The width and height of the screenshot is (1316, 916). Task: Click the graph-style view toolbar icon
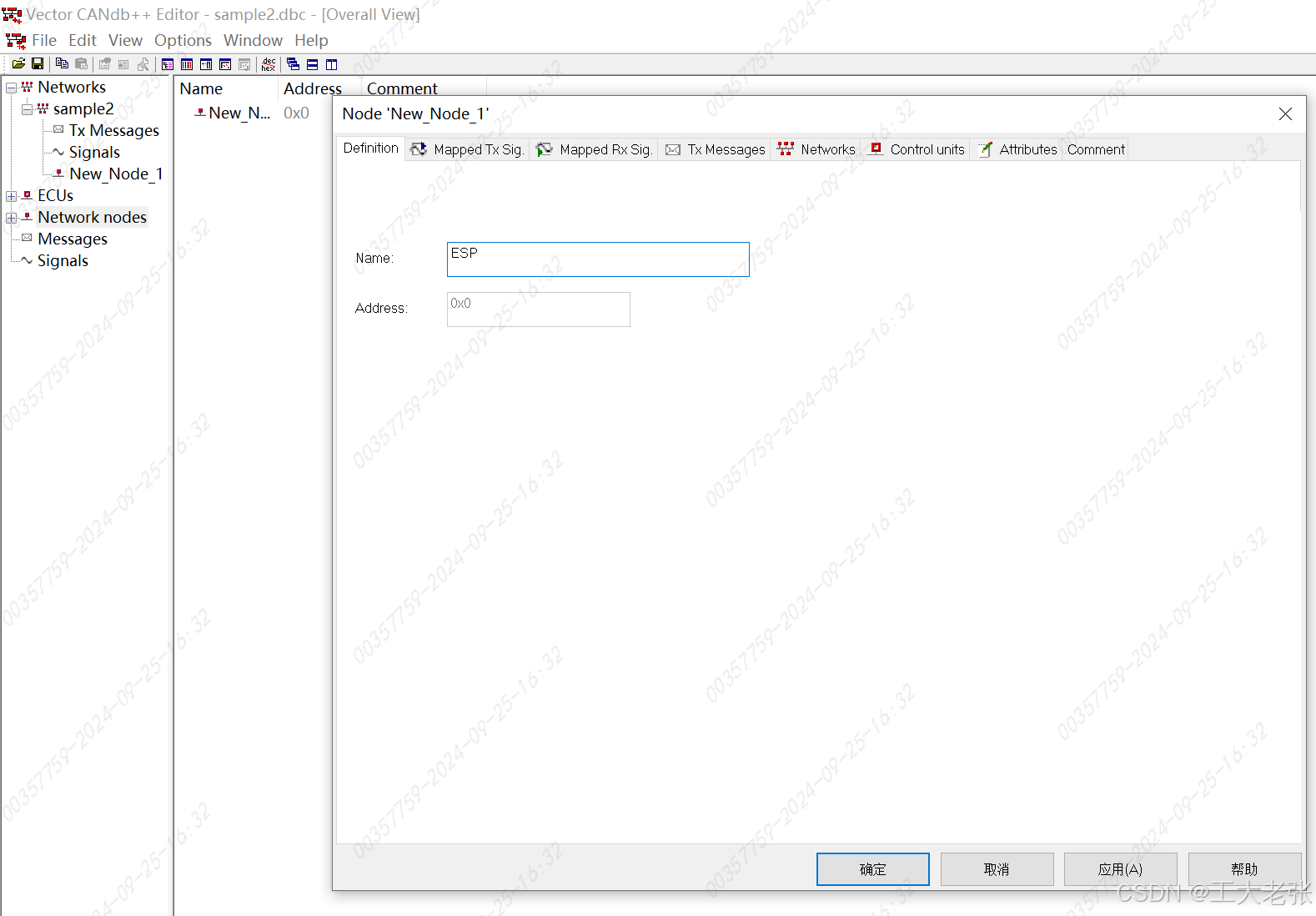[225, 64]
